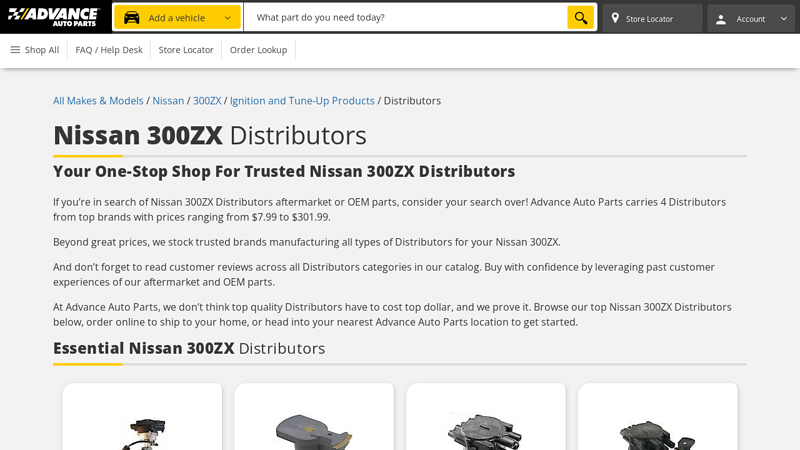Click the 300ZX breadcrumb link

click(207, 101)
